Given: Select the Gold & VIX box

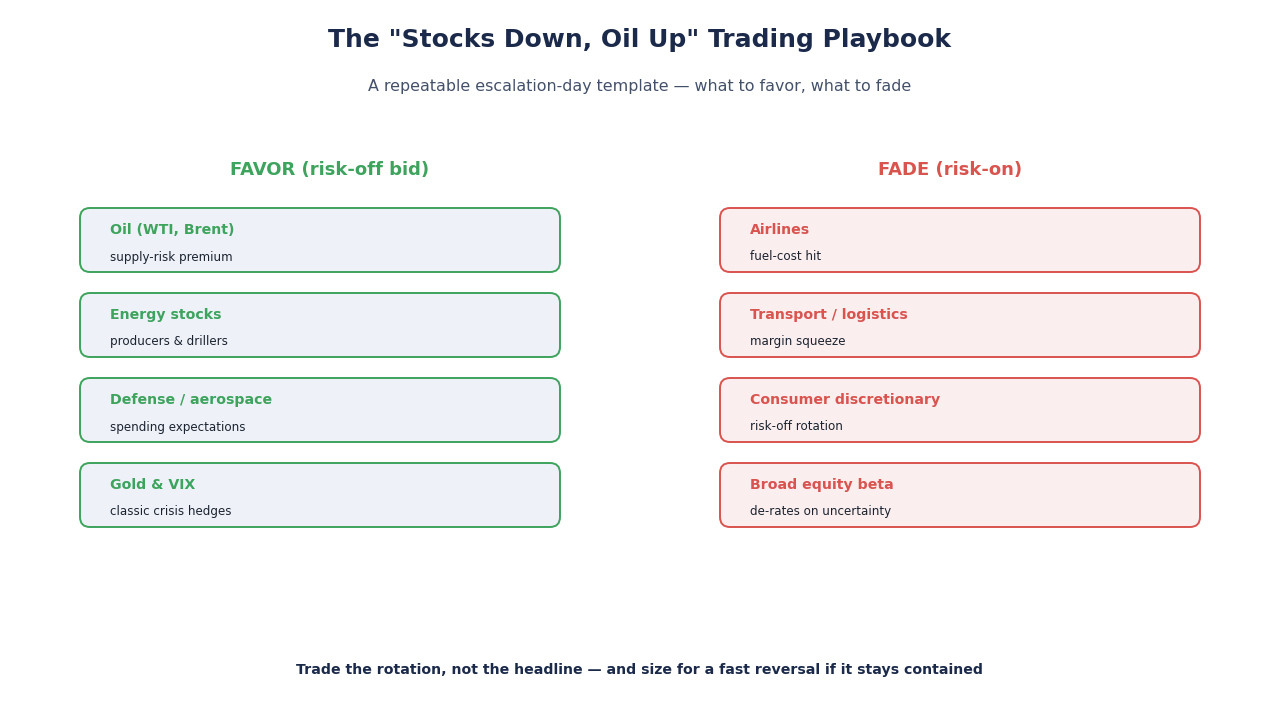Looking at the screenshot, I should tap(320, 495).
